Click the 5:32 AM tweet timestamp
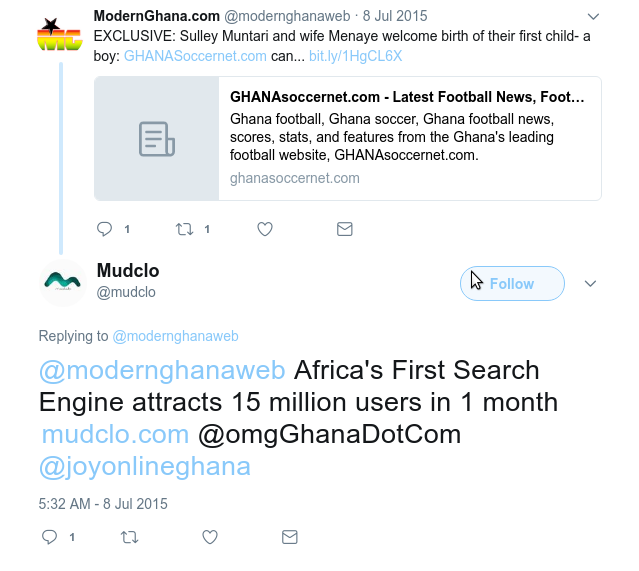This screenshot has height=571, width=639. click(103, 503)
